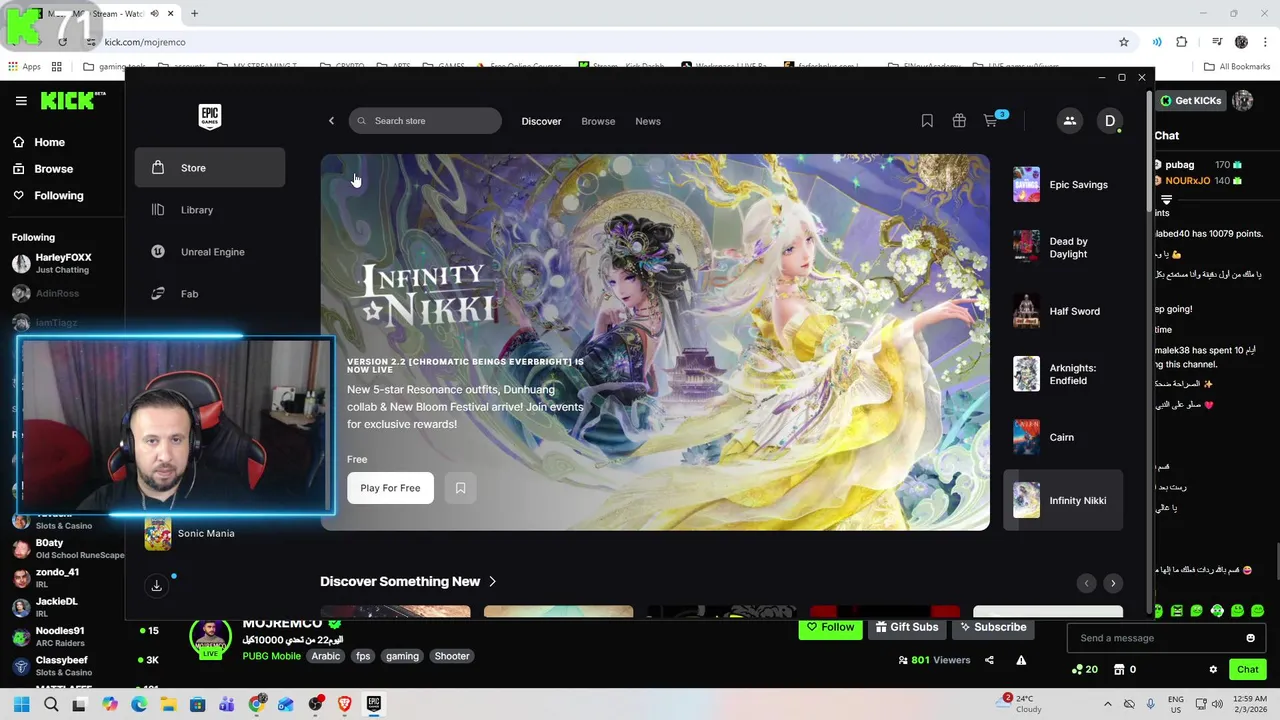The image size is (1280, 720).
Task: Click the Send a message field
Action: 1155,638
